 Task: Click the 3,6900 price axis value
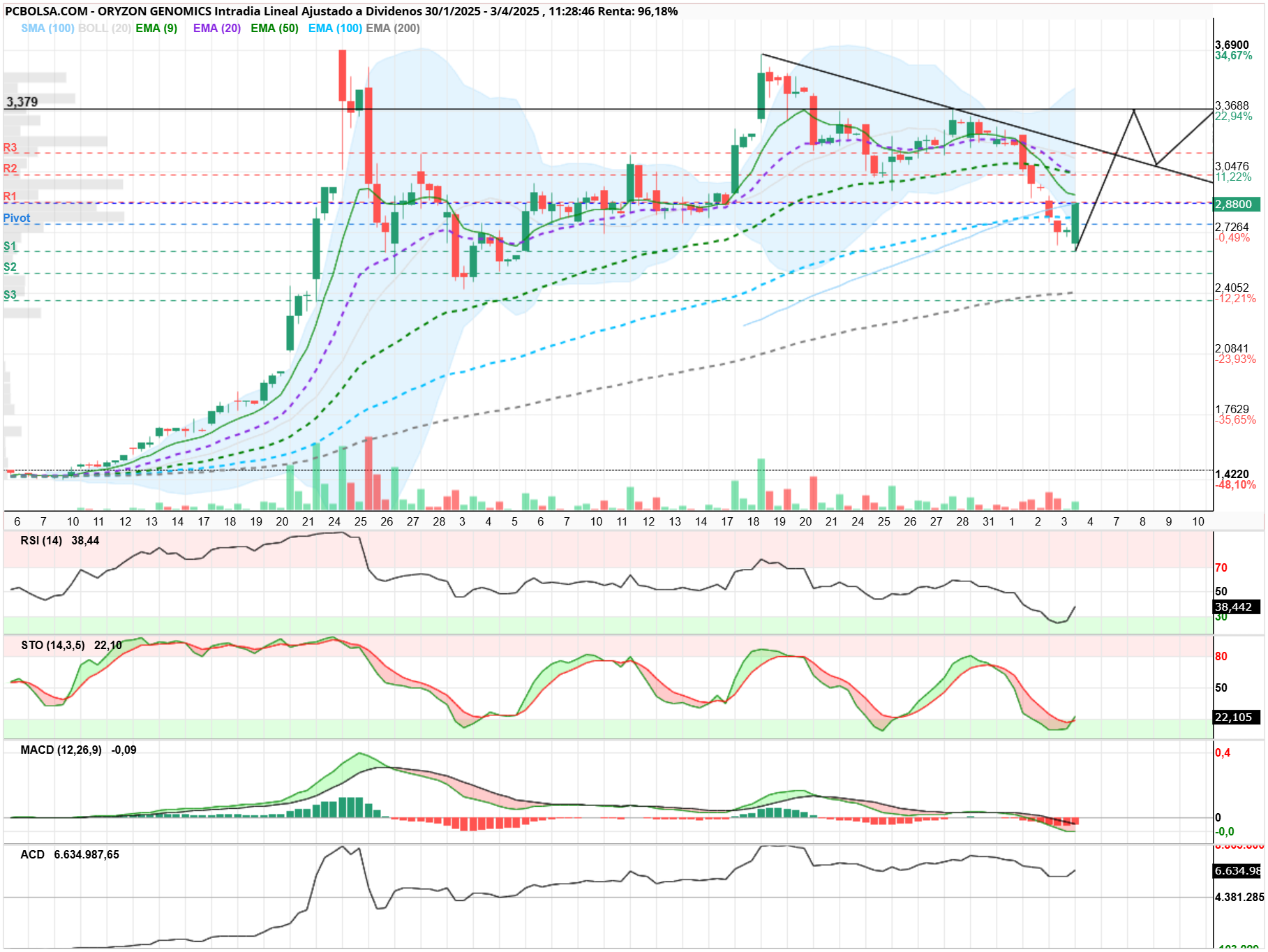coord(1232,45)
